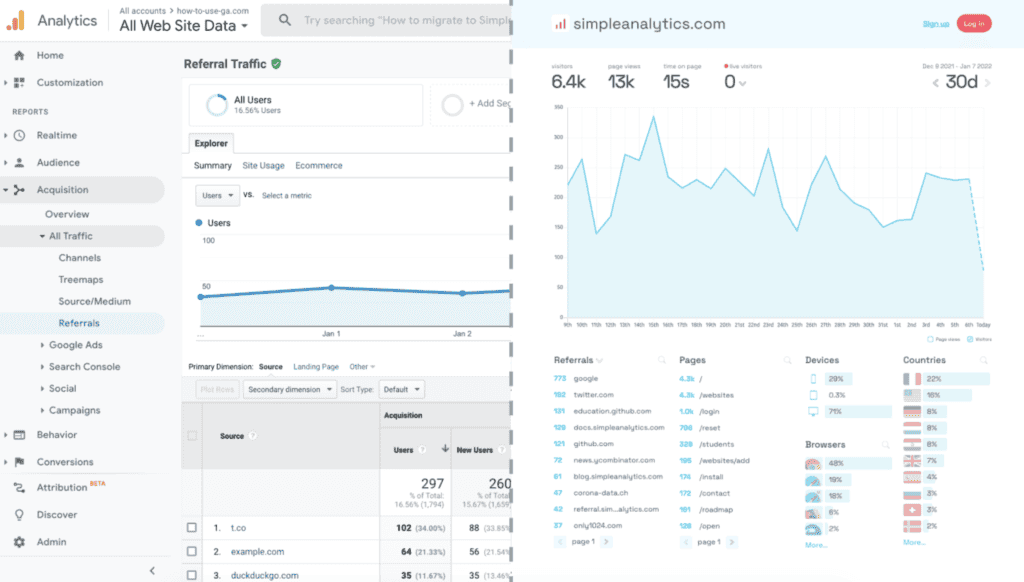
Task: Toggle the Page views chart legend checkbox
Action: click(x=930, y=339)
